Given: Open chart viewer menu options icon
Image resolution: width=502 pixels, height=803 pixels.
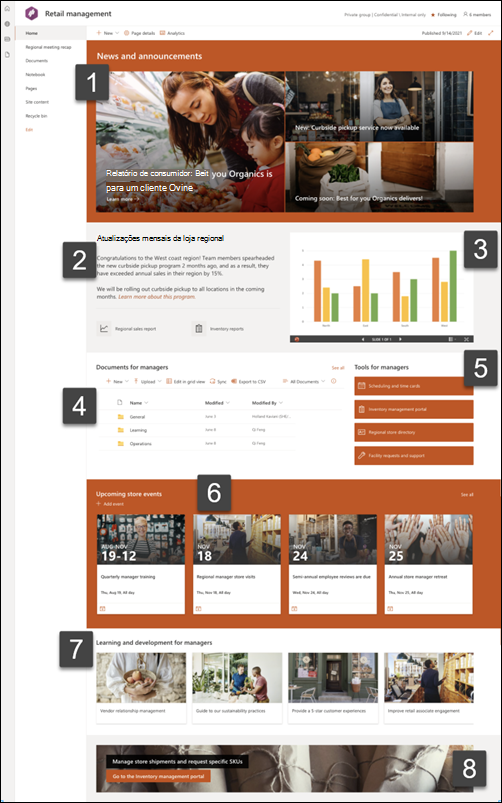Looking at the screenshot, I should [451, 339].
